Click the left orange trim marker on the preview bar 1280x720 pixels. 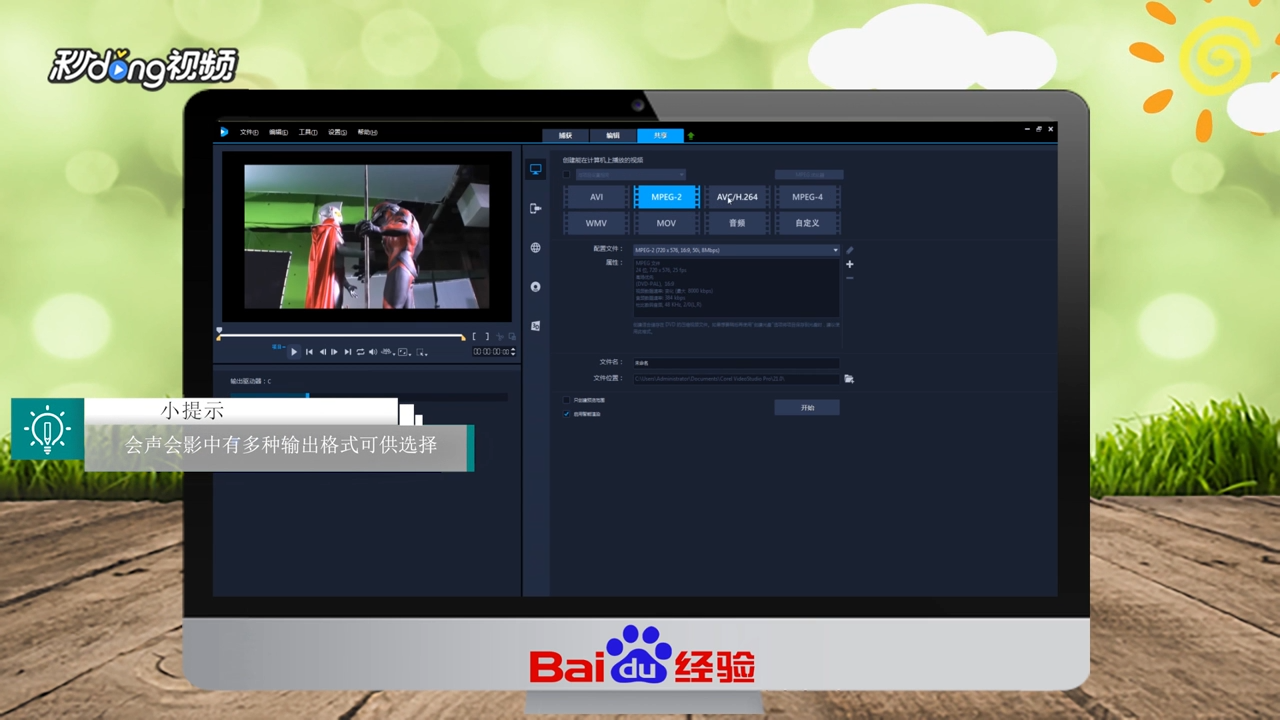(x=219, y=338)
